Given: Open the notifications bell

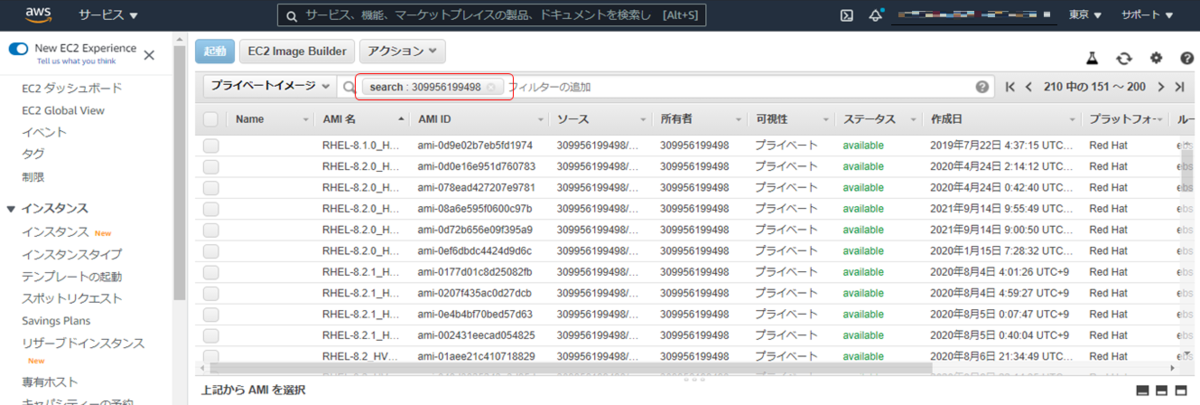Looking at the screenshot, I should tap(876, 15).
